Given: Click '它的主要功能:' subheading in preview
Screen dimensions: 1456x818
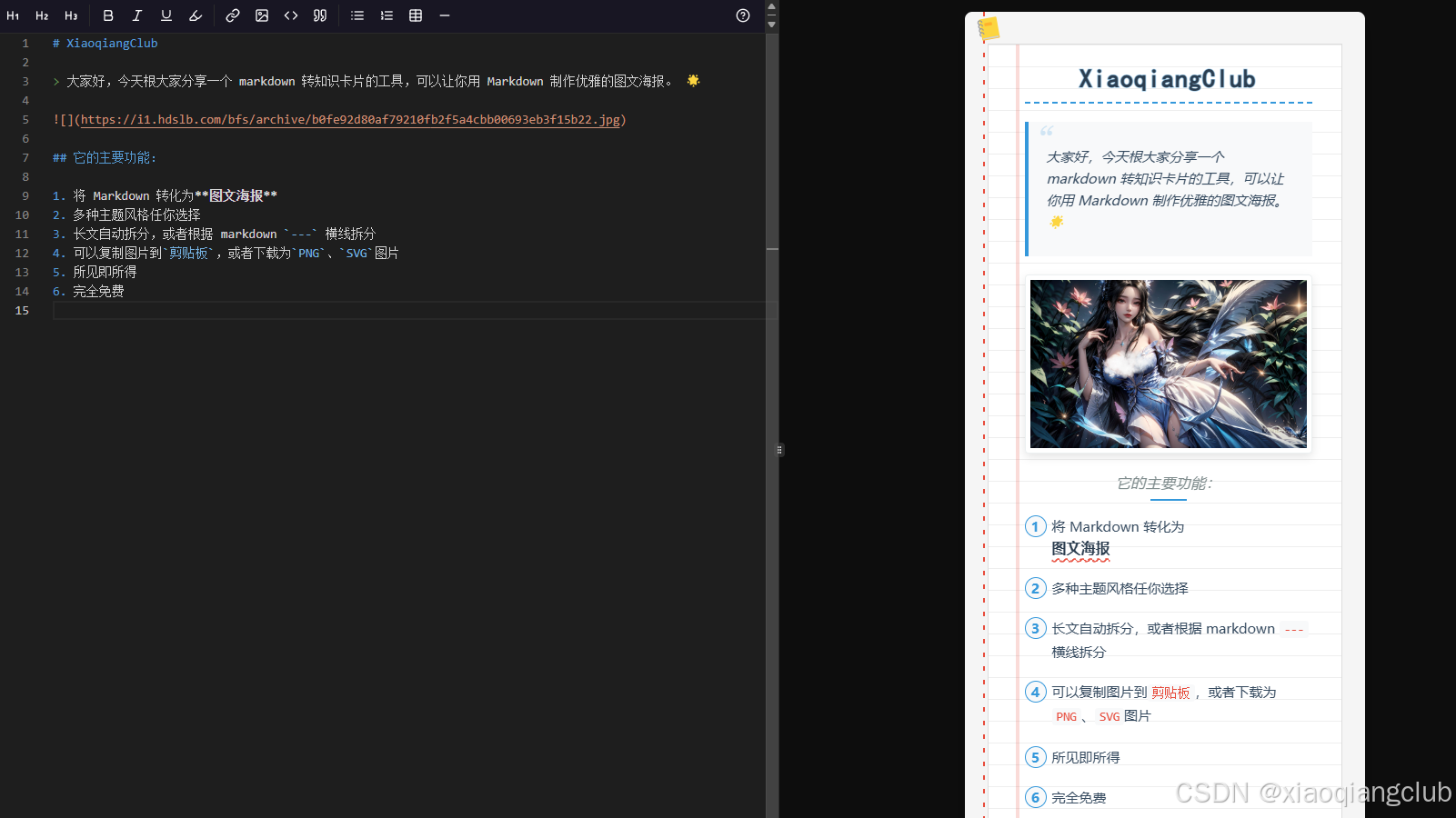Looking at the screenshot, I should 1165,484.
